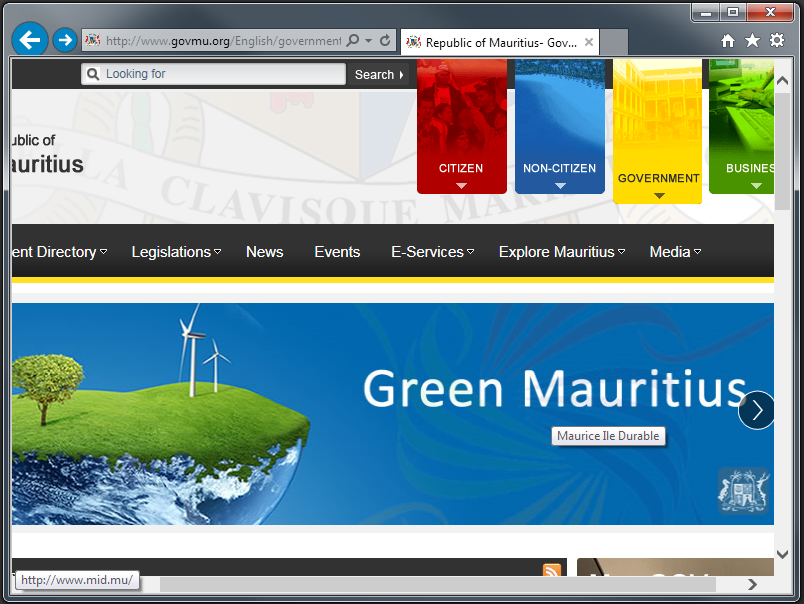Click the coat of arms icon on banner
The height and width of the screenshot is (604, 804).
(743, 491)
